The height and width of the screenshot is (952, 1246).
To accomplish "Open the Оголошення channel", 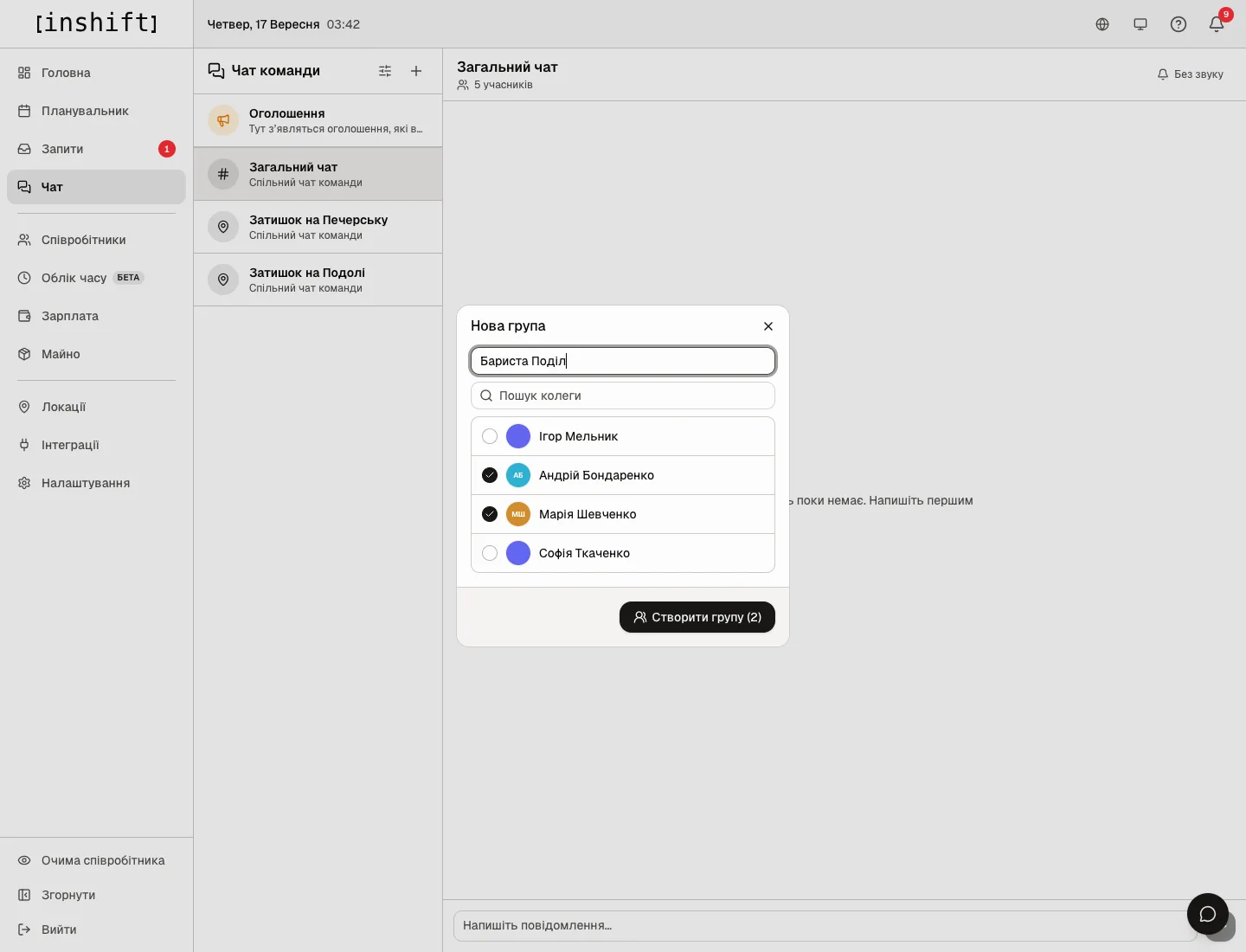I will [x=318, y=120].
